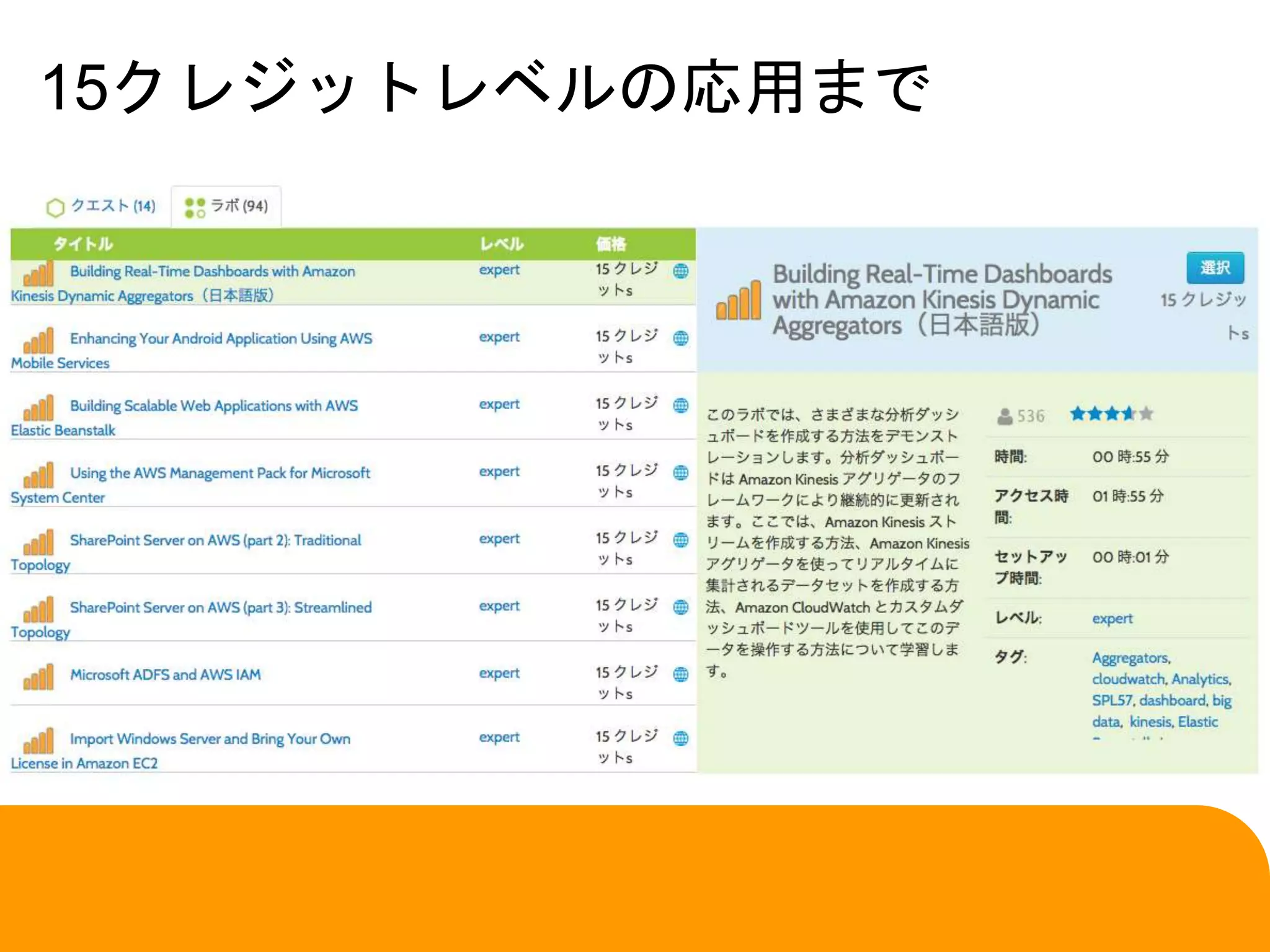The width and height of the screenshot is (1270, 952).
Task: Click the 選択 button
Action: coord(1215,268)
